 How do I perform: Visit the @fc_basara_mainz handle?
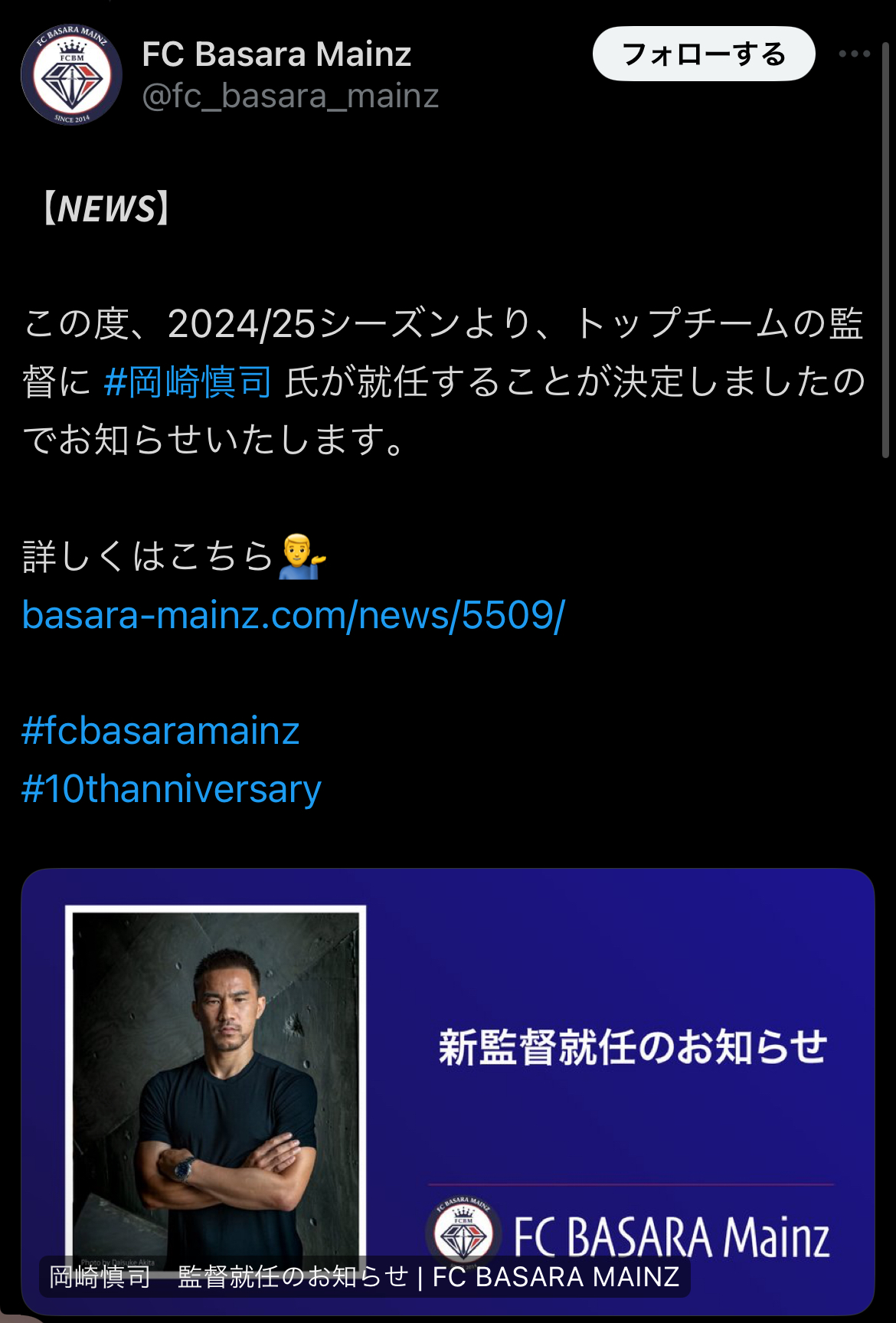coord(290,97)
